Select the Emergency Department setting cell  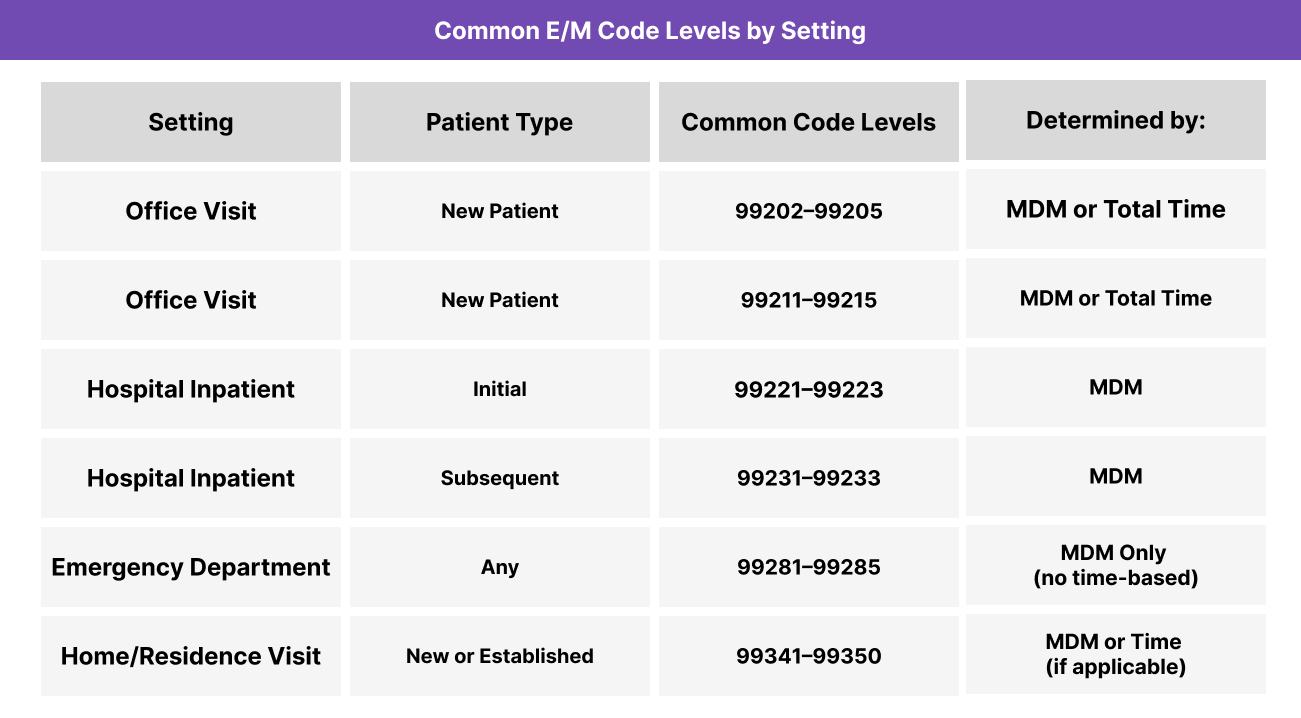click(x=191, y=567)
